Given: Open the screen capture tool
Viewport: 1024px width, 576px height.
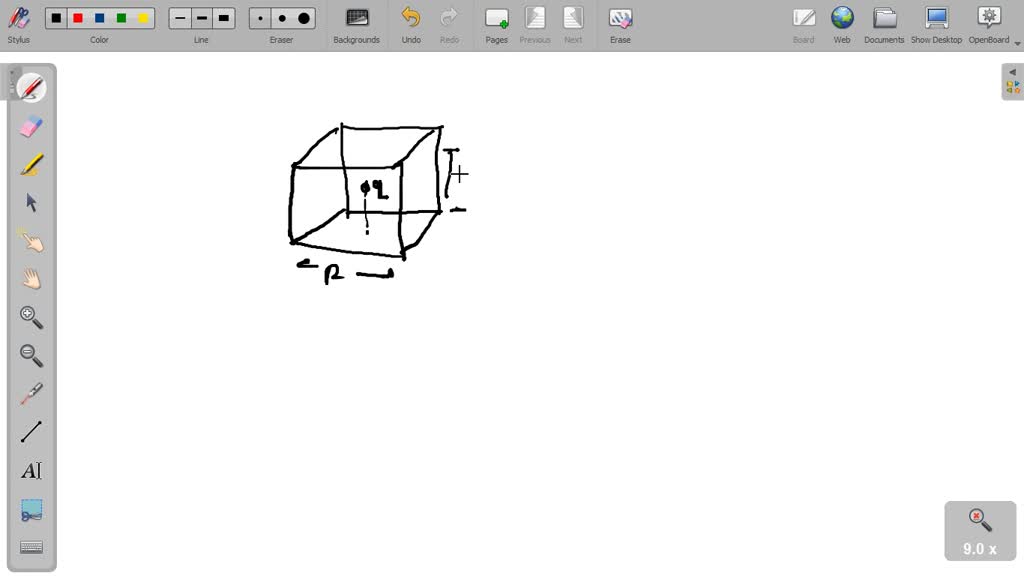Looking at the screenshot, I should point(30,508).
